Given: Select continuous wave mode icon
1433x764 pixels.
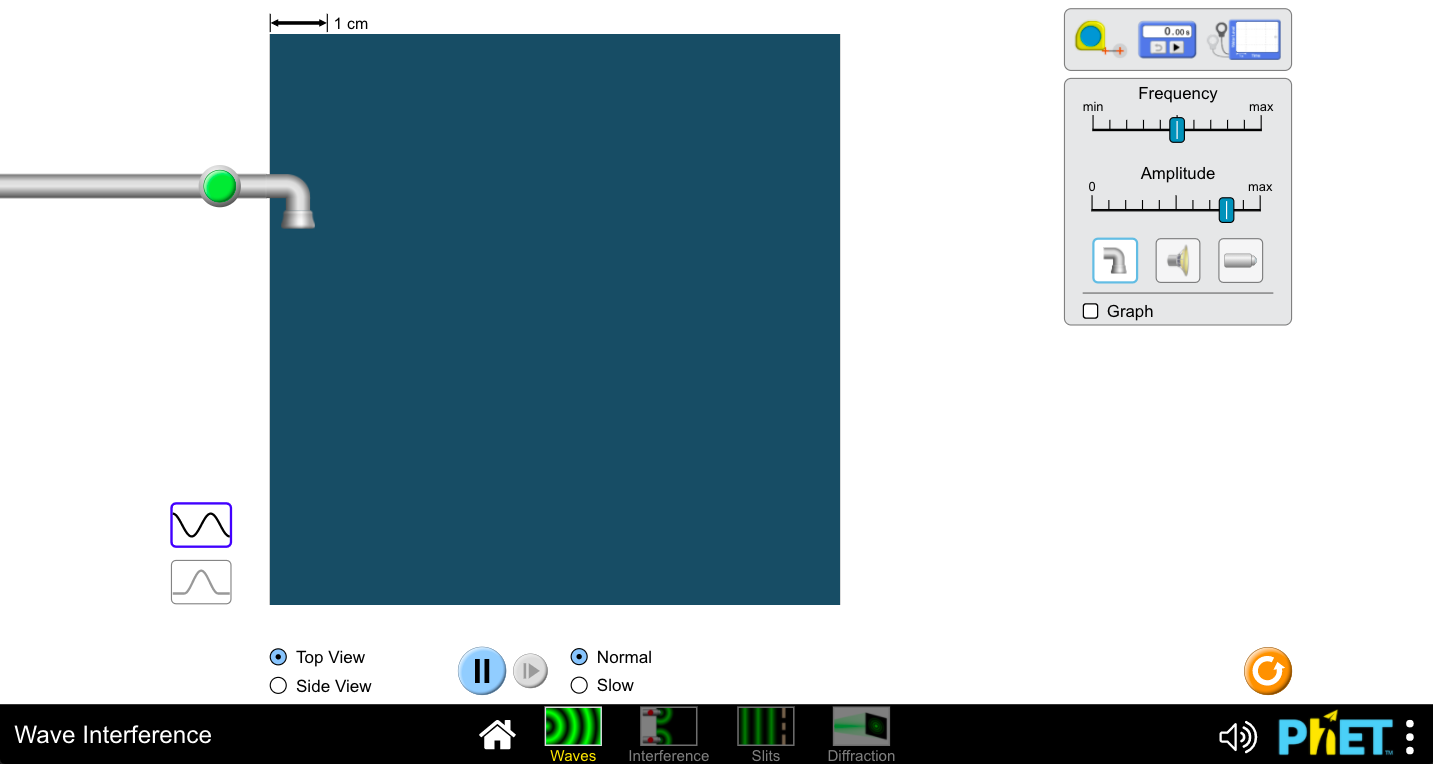Looking at the screenshot, I should [x=201, y=525].
